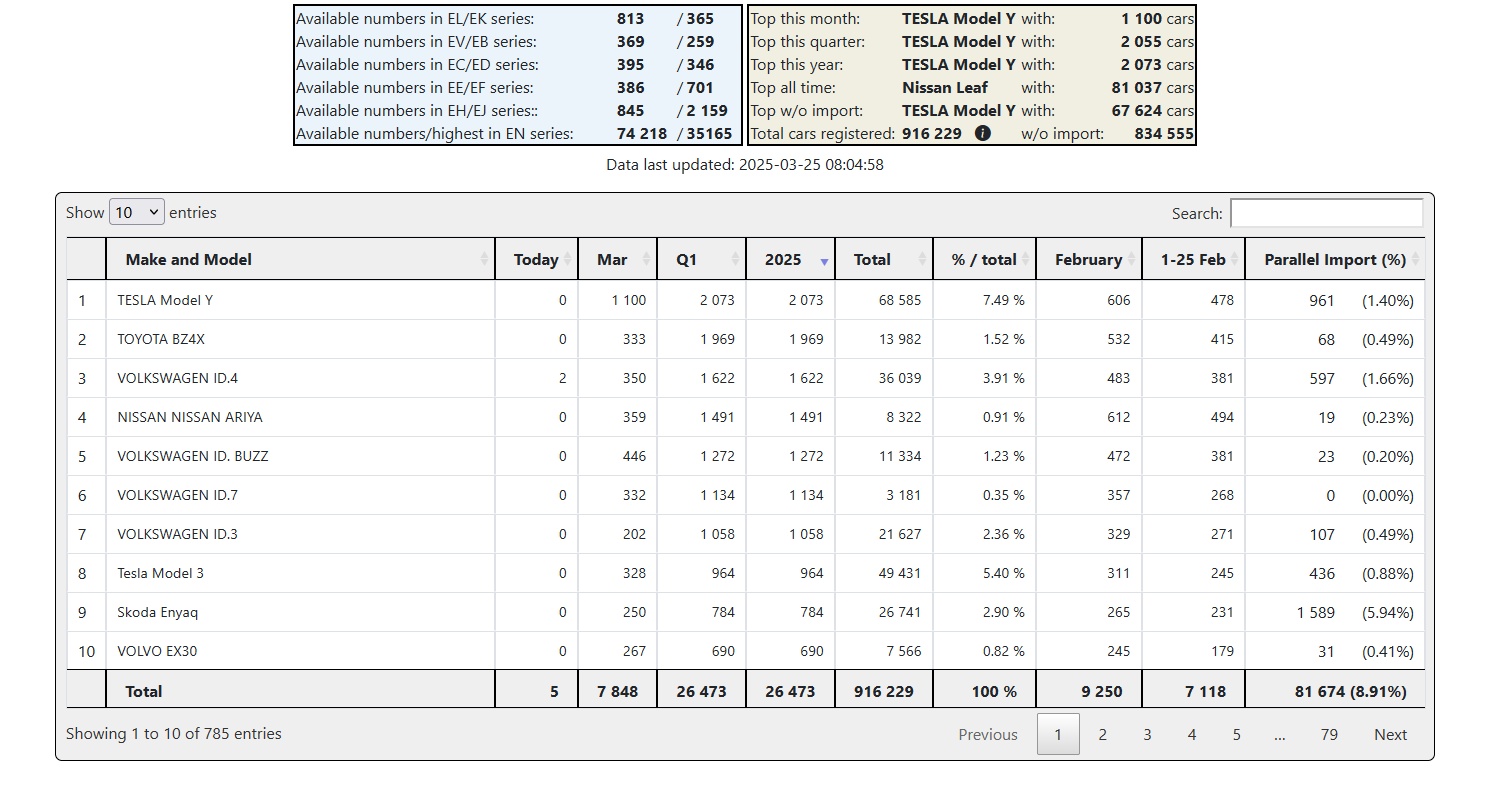Sort table by Today column
Screen dimensions: 1492x785
point(536,259)
